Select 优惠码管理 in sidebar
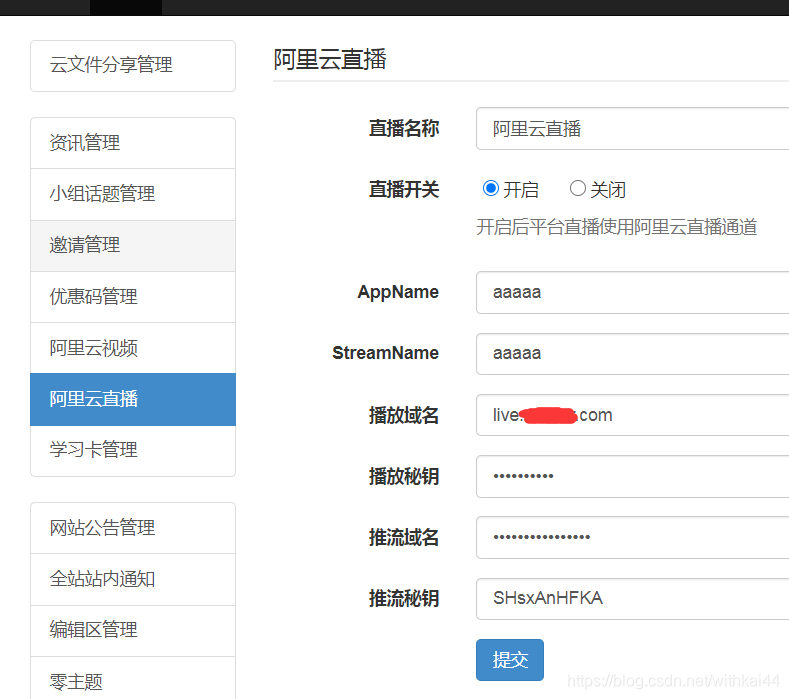The width and height of the screenshot is (789, 699). pos(133,297)
